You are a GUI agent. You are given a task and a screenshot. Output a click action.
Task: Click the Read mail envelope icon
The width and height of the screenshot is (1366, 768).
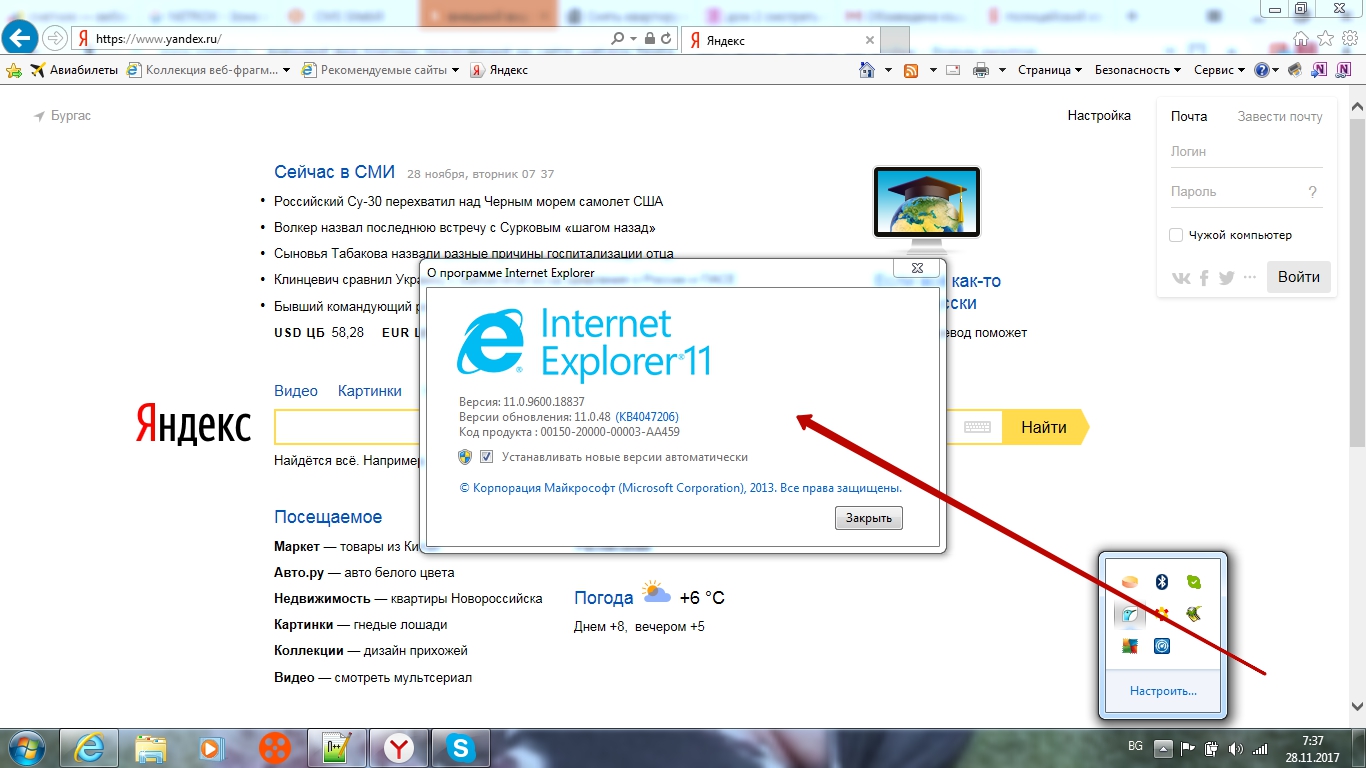(953, 70)
